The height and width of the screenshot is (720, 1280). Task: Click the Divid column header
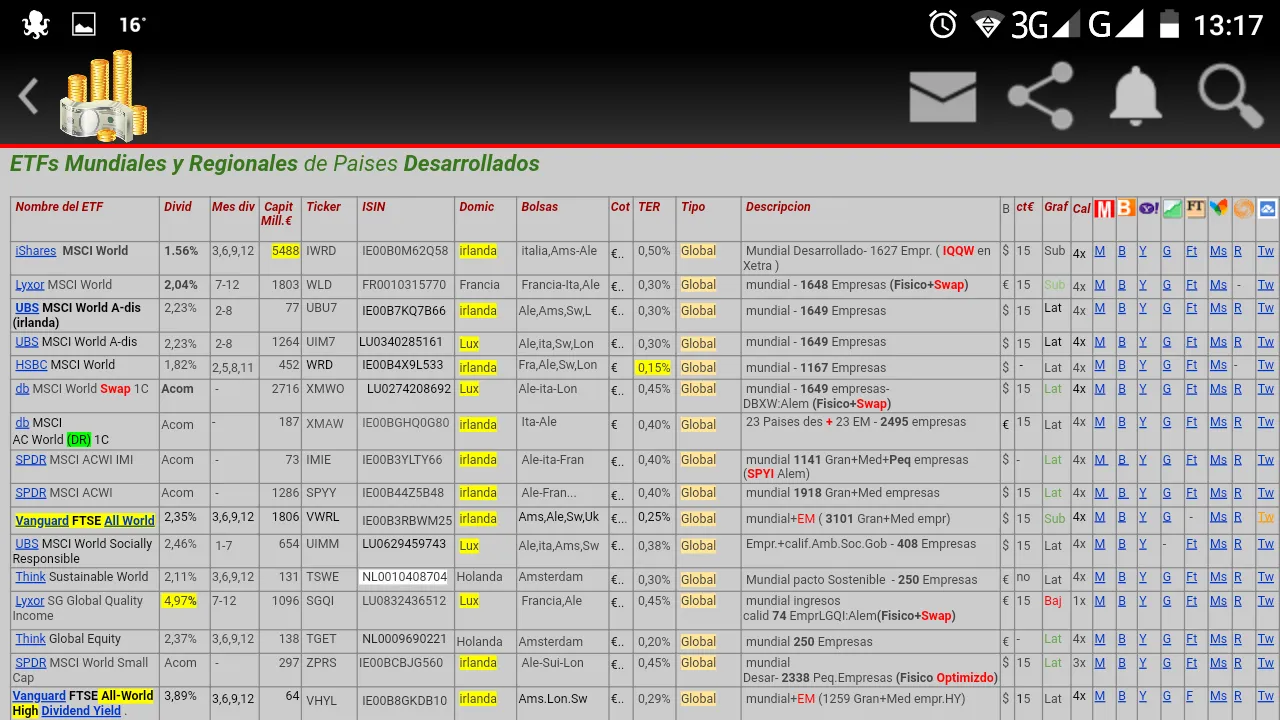click(x=178, y=207)
